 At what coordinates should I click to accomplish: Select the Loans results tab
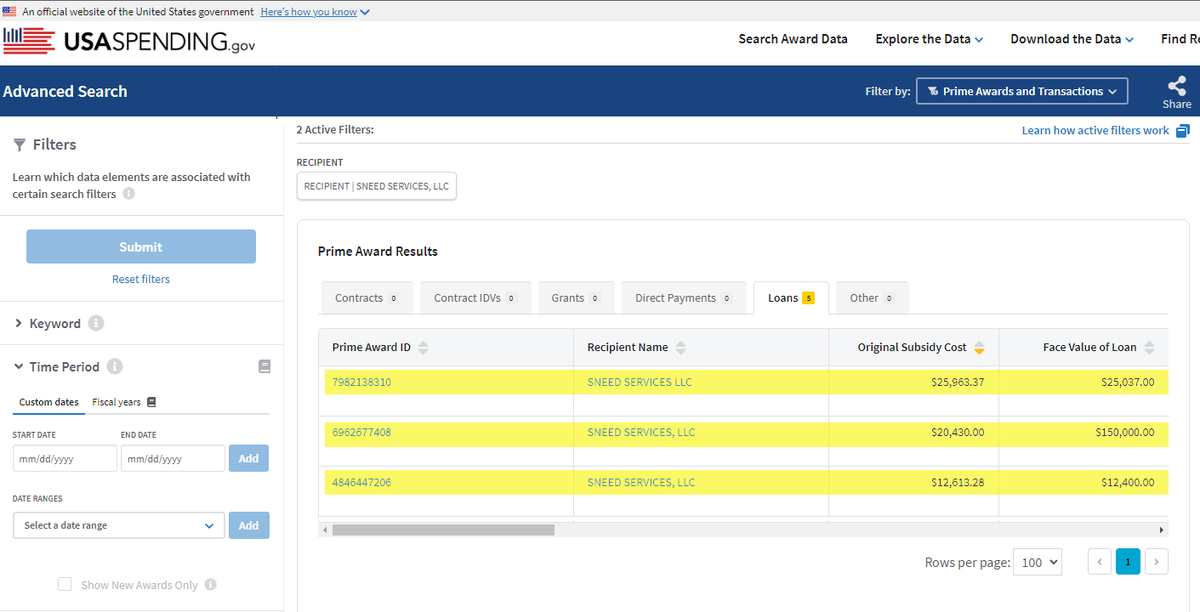coord(791,298)
